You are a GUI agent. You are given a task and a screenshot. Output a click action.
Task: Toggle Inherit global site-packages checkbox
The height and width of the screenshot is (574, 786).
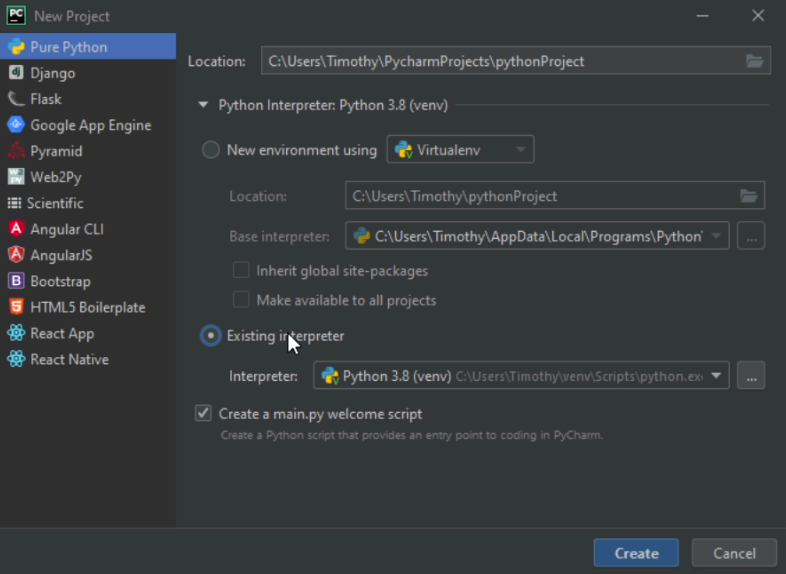pos(241,270)
